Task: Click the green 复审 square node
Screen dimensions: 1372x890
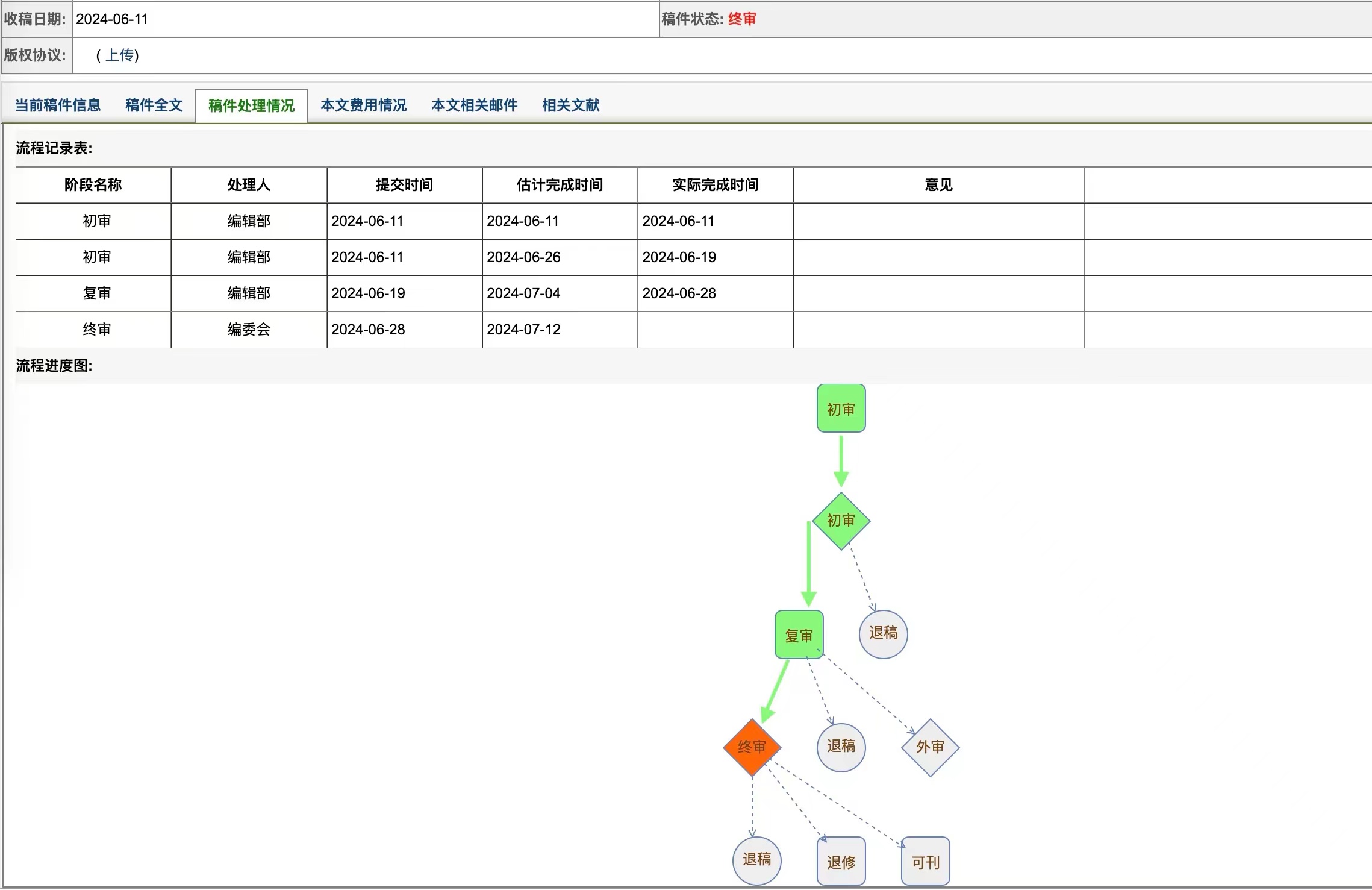Action: pos(799,635)
